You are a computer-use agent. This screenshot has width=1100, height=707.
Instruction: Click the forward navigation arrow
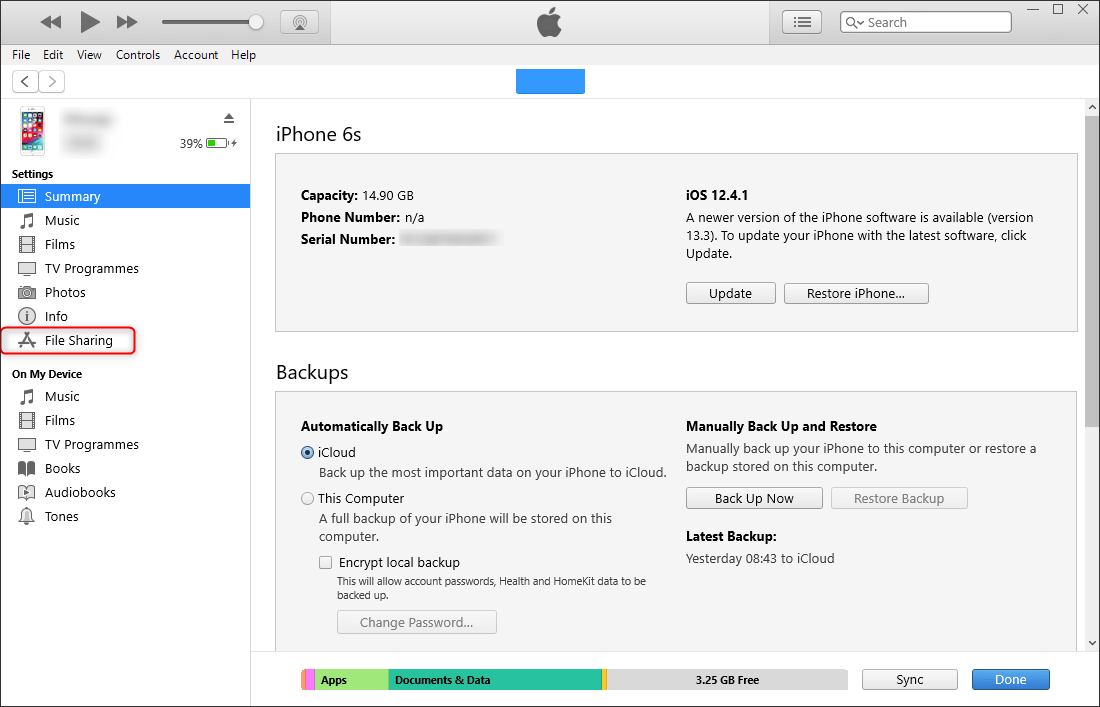[x=52, y=81]
